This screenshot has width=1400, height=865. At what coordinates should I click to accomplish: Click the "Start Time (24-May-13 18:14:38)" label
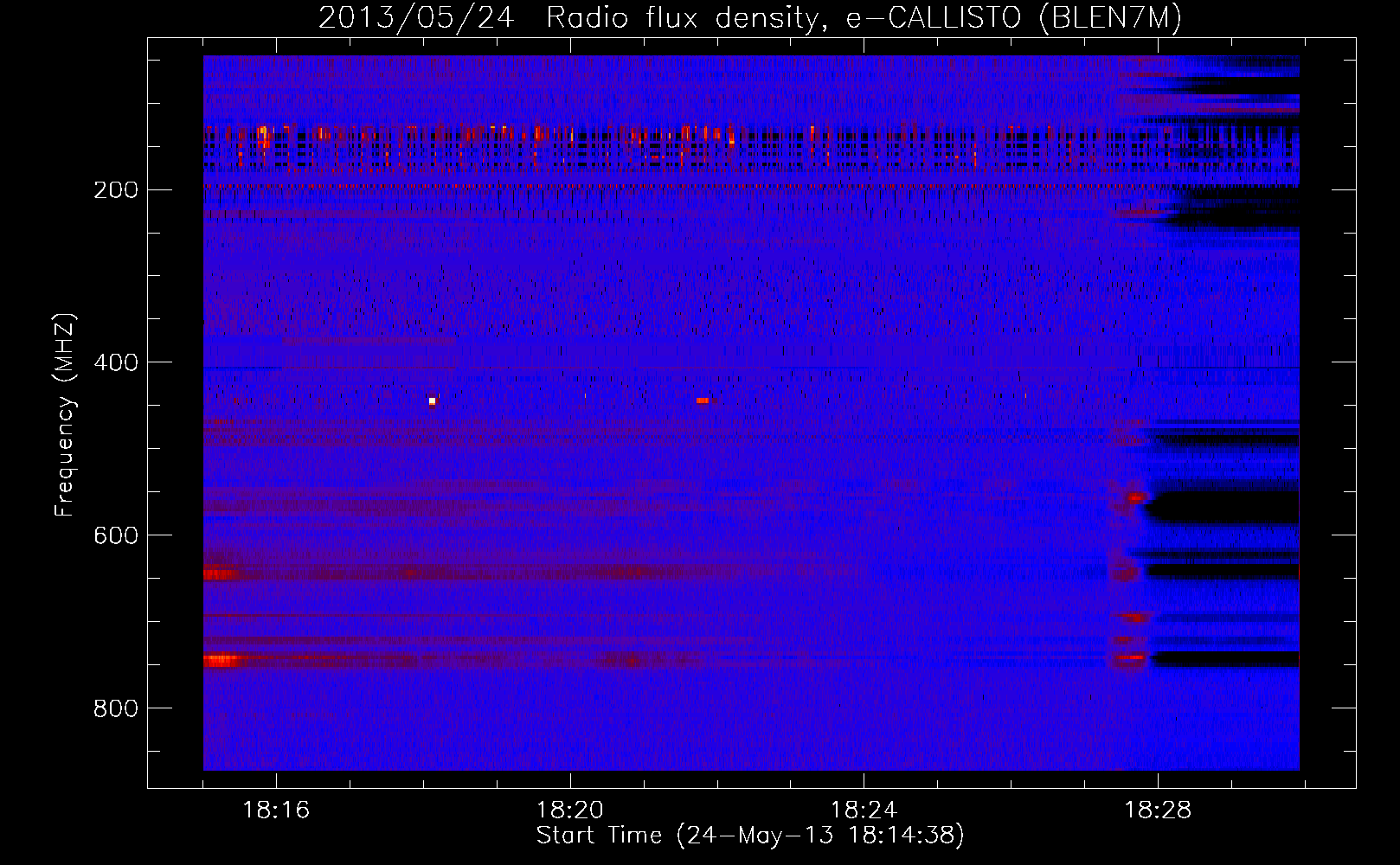click(750, 836)
